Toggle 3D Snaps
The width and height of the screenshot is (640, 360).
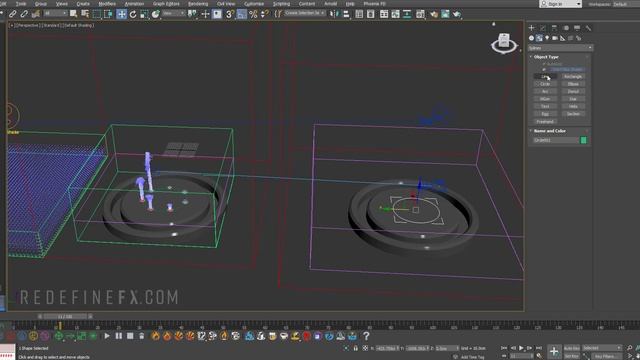(x=230, y=14)
